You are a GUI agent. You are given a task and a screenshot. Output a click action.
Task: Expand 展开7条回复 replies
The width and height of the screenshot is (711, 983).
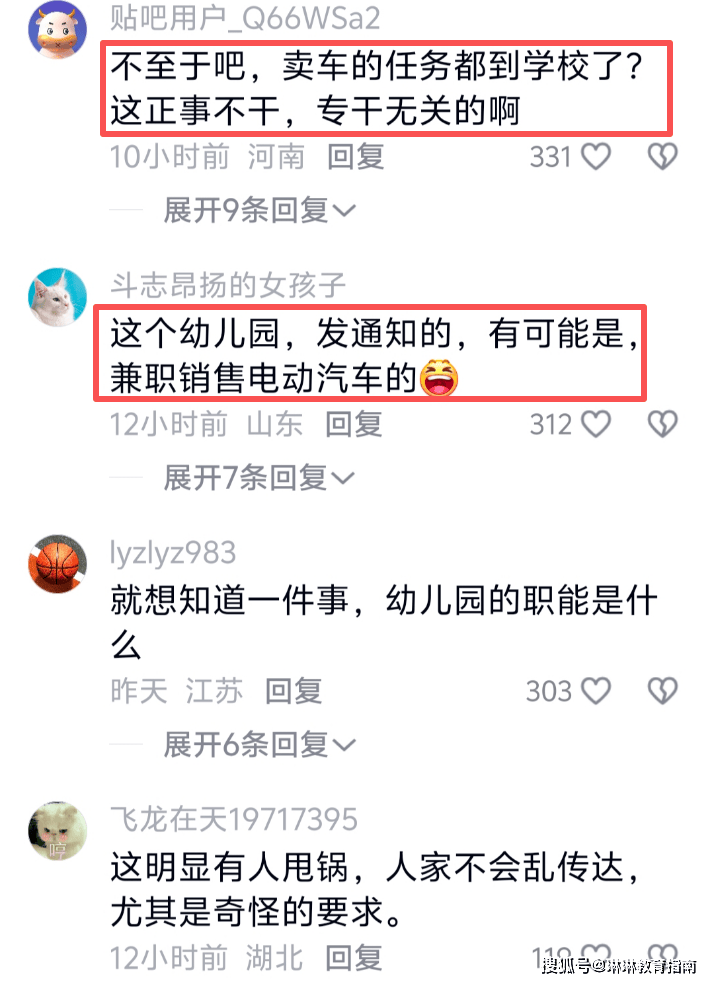(259, 478)
